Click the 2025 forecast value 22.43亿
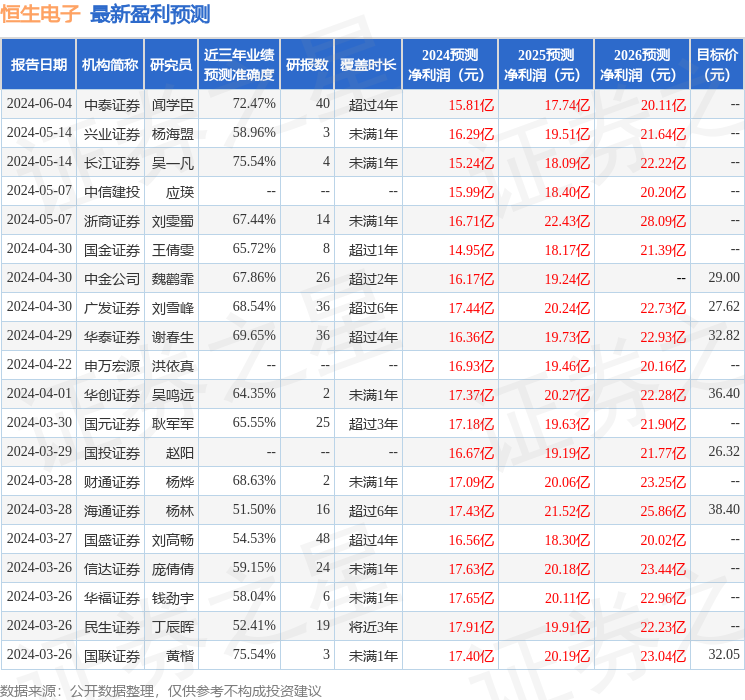Viewport: 745px width, 700px height. coord(567,221)
